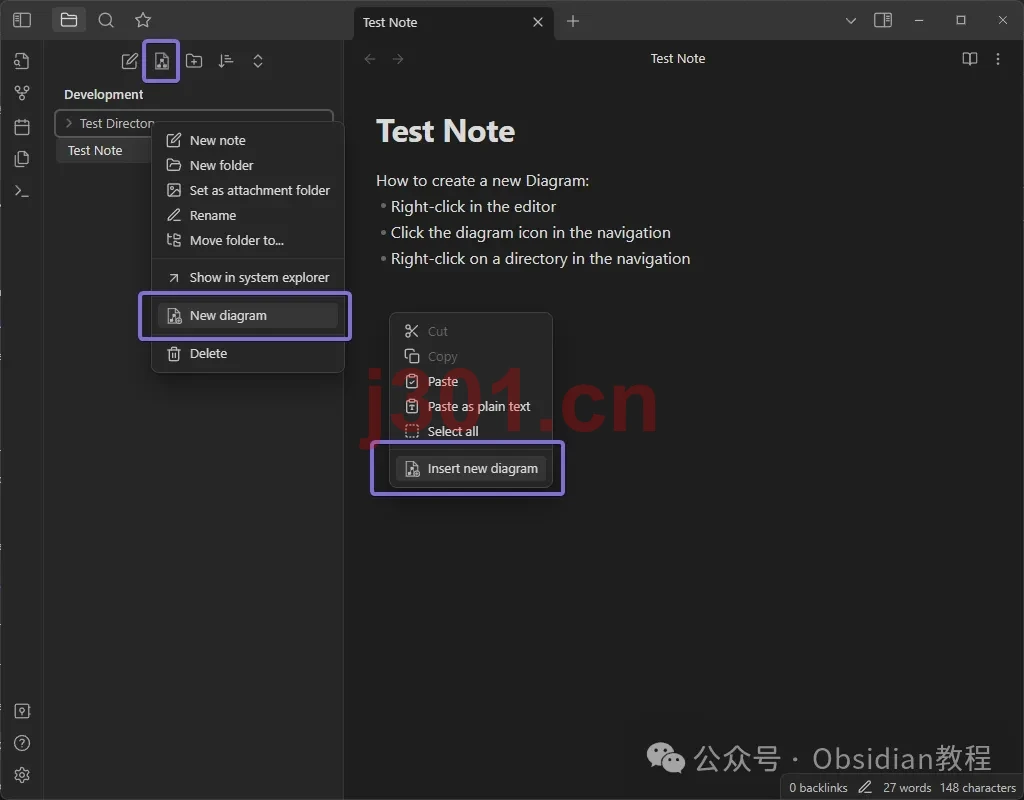Toggle the left sidebar panel
1024x800 pixels.
(x=22, y=21)
